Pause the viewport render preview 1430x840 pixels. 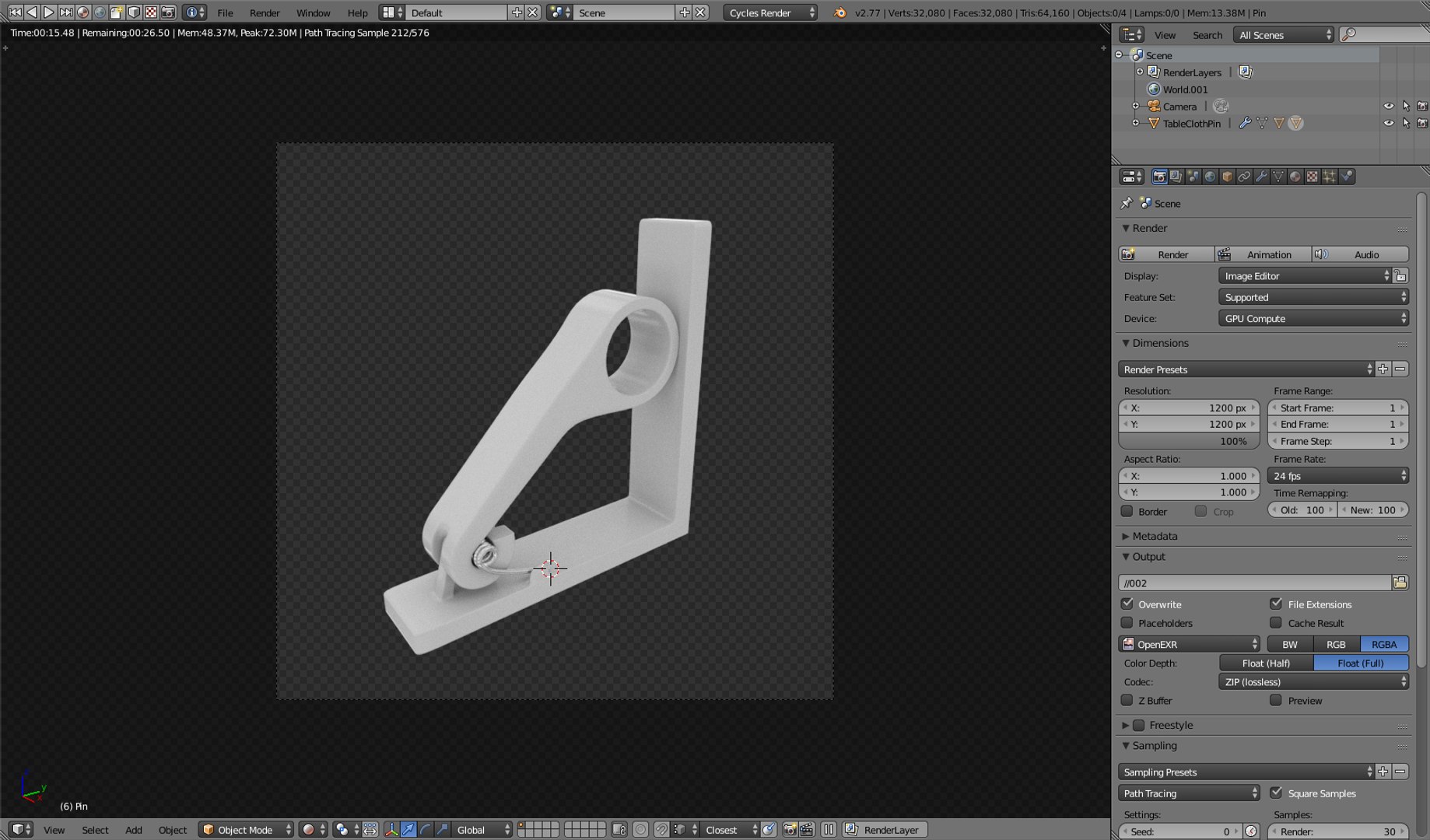[829, 830]
